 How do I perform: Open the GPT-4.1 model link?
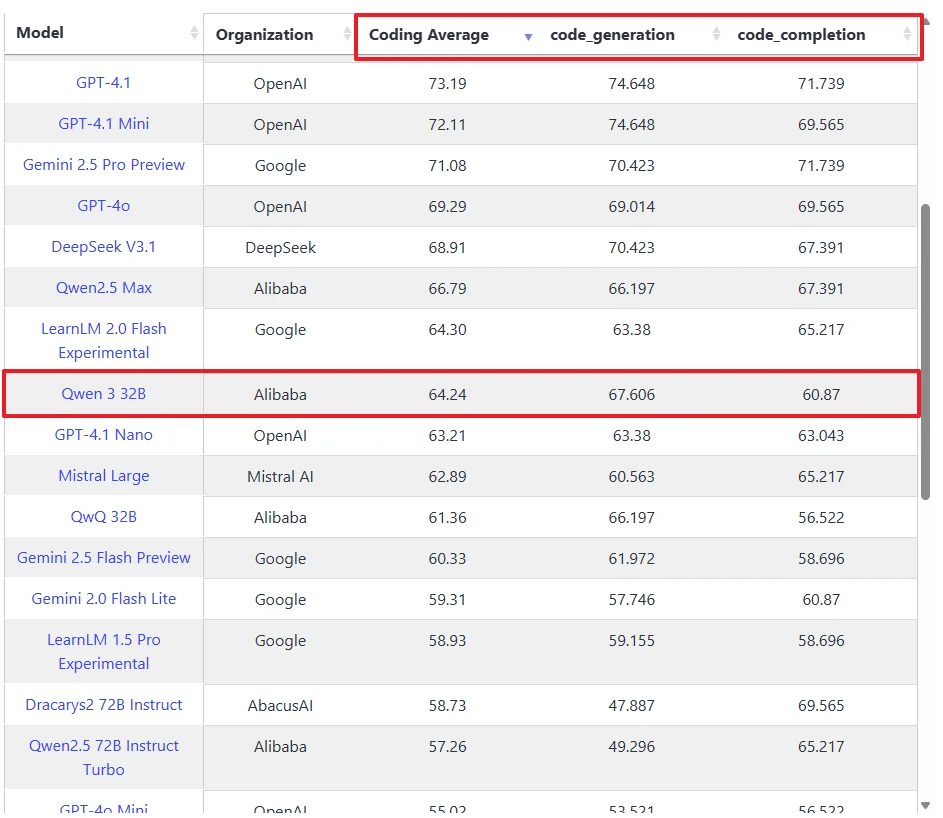pyautogui.click(x=103, y=82)
